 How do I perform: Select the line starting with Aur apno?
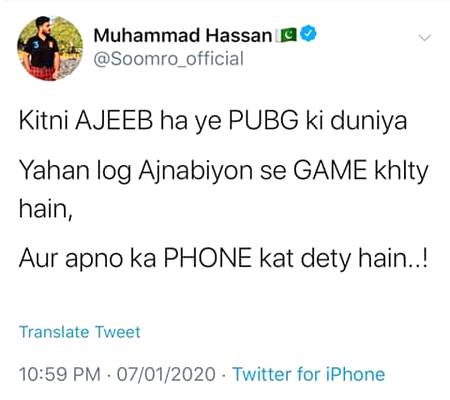[x=223, y=258]
